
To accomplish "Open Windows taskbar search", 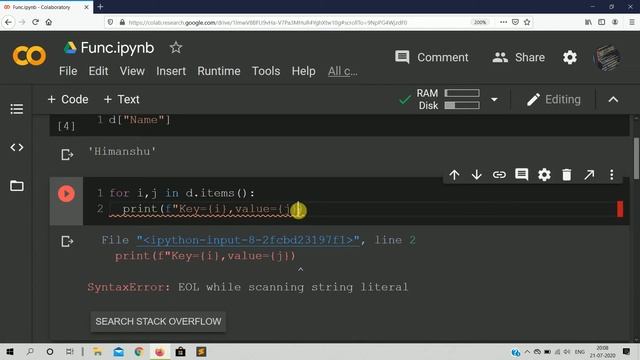I will click(x=30, y=352).
